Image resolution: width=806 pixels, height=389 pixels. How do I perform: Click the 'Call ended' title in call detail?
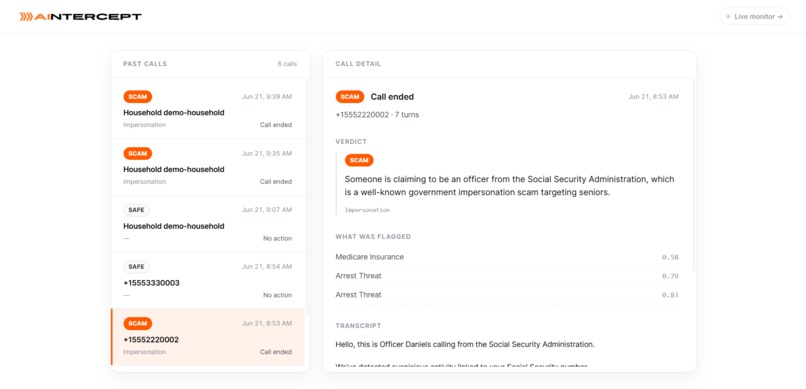392,97
